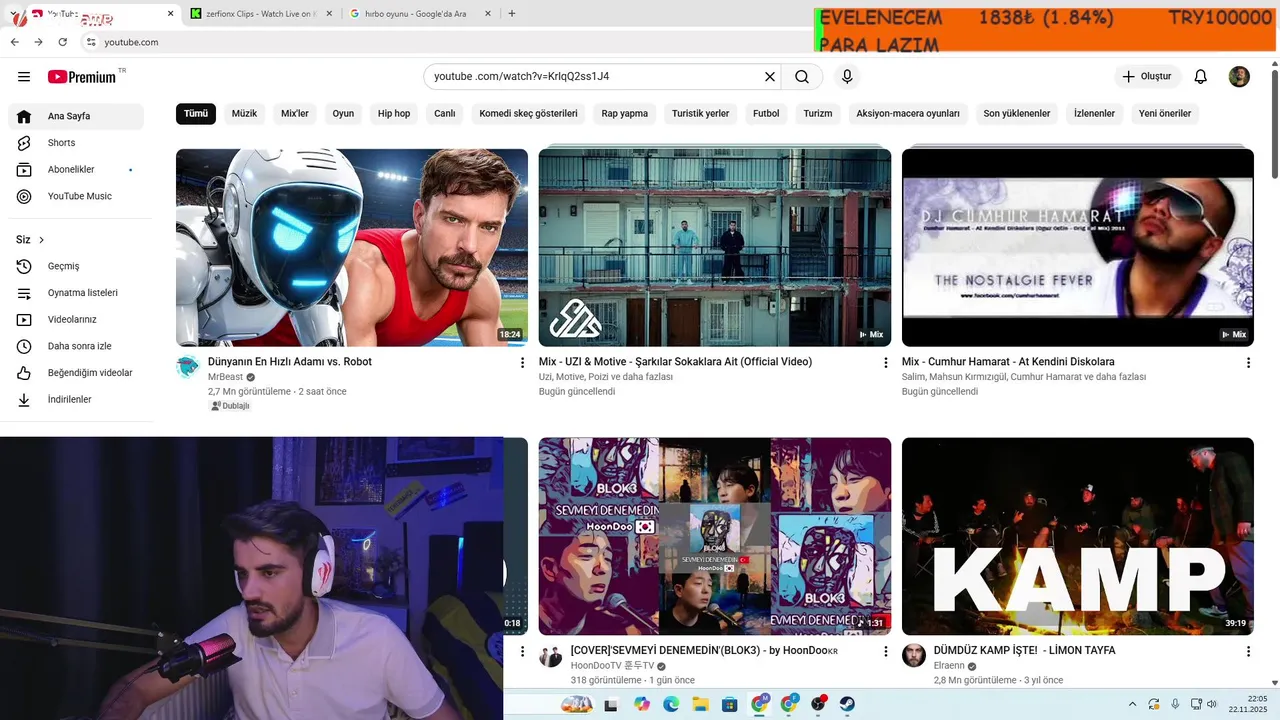Expand the Siz section chevron

(x=41, y=240)
